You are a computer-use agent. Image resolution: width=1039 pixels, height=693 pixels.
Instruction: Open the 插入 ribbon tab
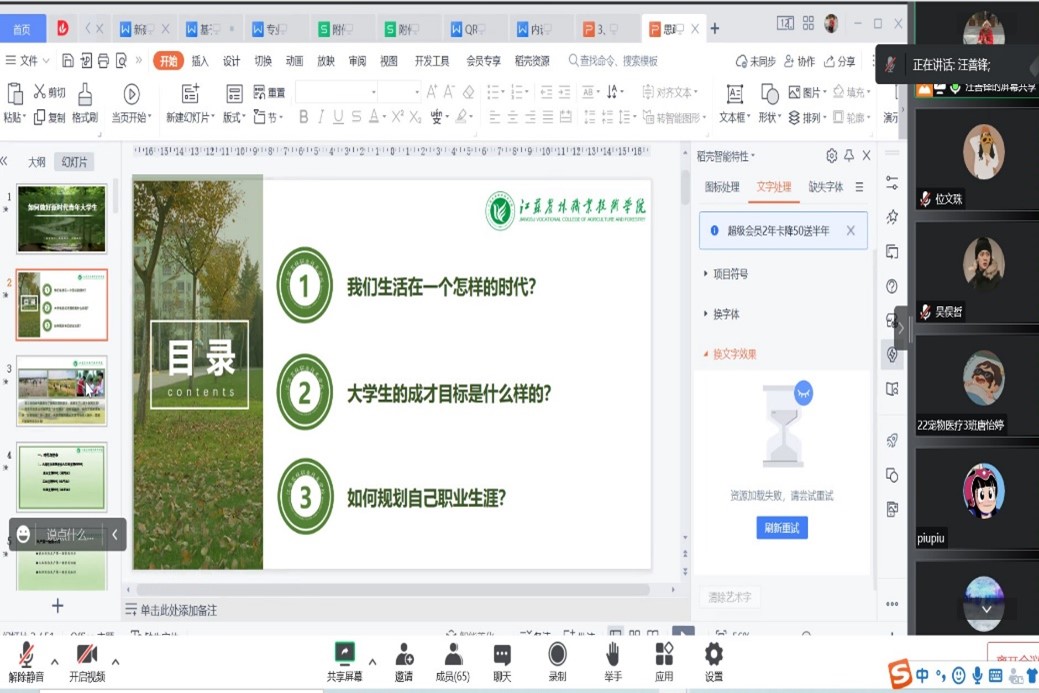coord(200,61)
